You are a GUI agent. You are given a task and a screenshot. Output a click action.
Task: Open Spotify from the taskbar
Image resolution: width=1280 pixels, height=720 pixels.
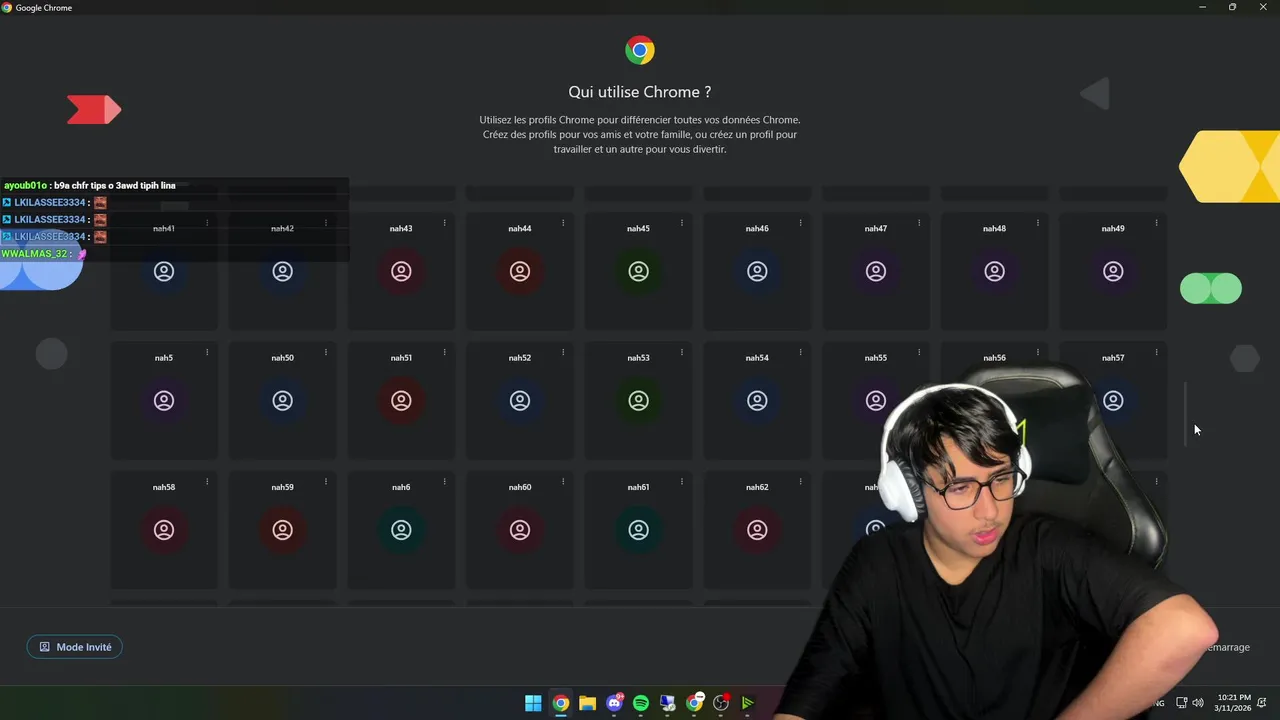[x=641, y=703]
